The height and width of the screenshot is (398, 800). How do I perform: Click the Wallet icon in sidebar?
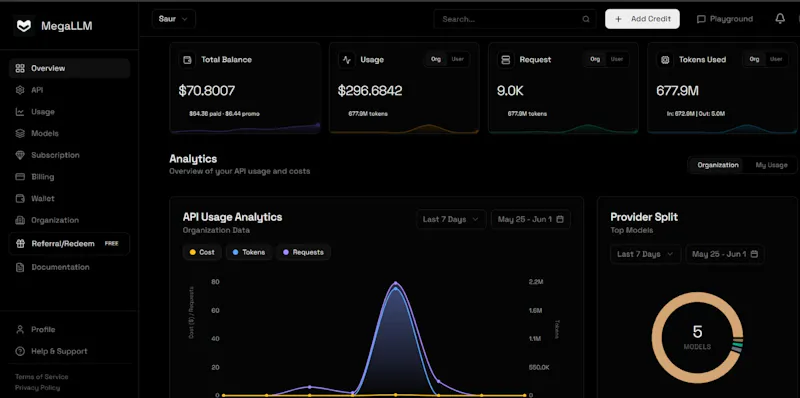point(20,198)
